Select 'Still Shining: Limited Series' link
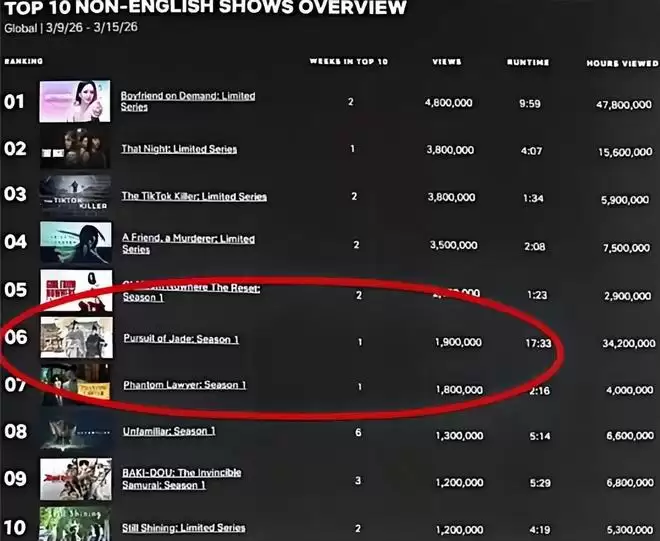 pos(183,527)
